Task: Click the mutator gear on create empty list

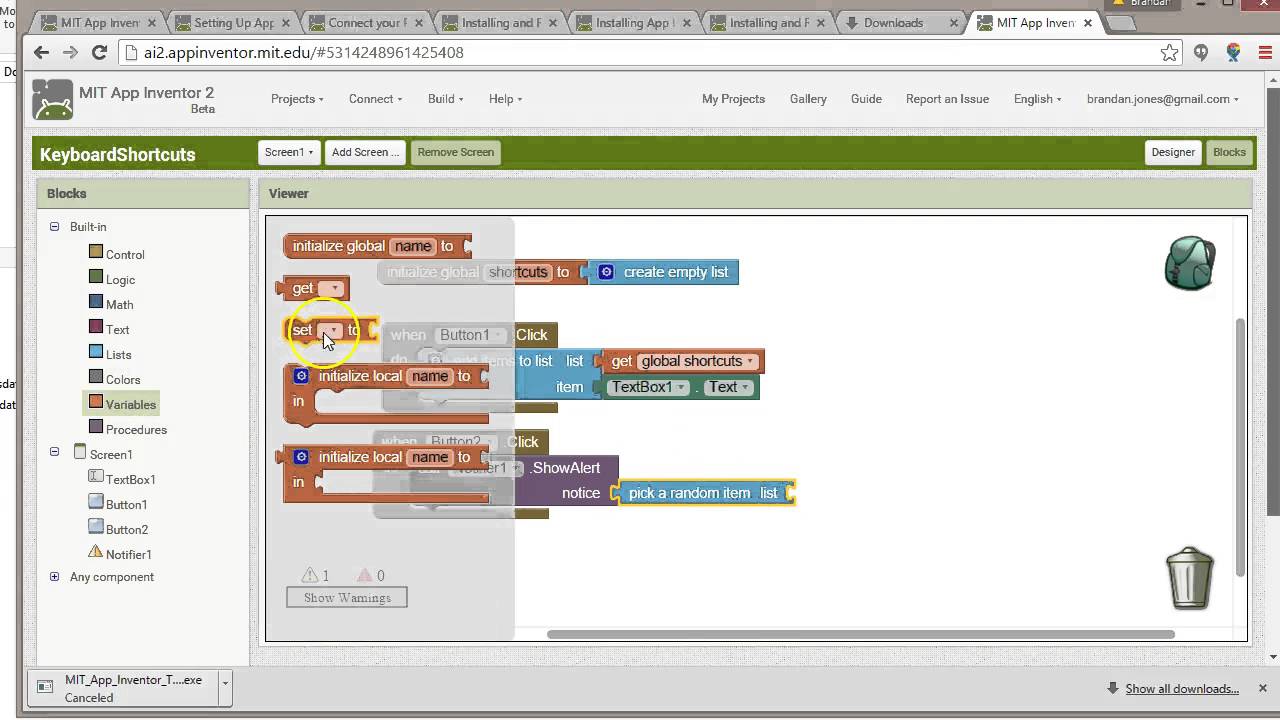Action: pos(606,272)
